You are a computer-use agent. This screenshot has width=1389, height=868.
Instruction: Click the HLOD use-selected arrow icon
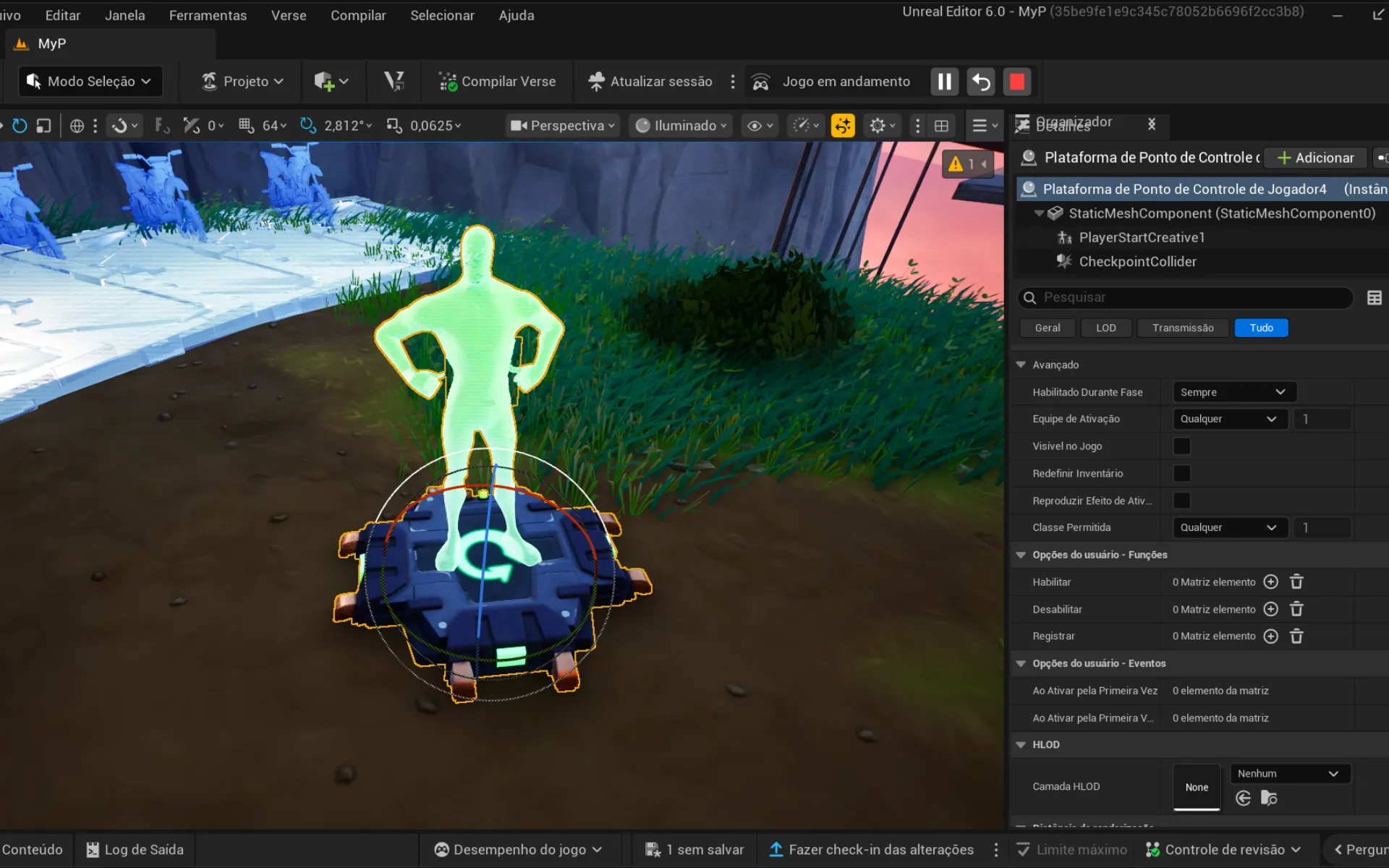coord(1244,798)
